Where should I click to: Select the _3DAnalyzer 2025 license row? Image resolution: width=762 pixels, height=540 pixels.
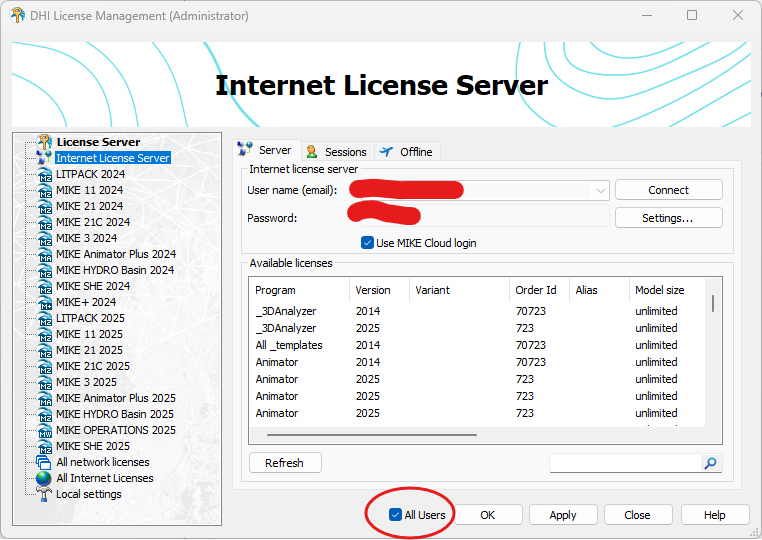click(477, 328)
